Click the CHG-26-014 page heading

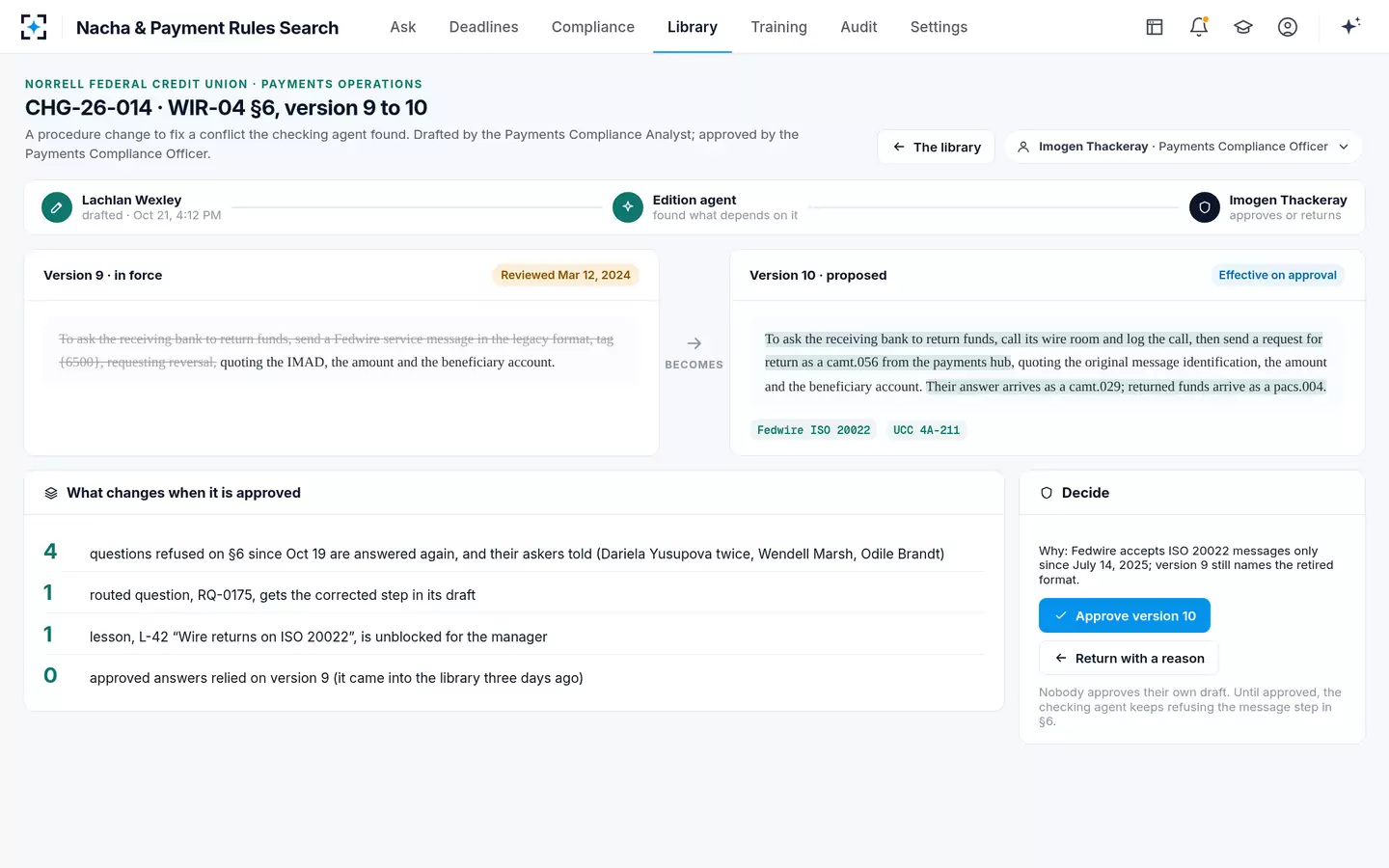pos(226,107)
